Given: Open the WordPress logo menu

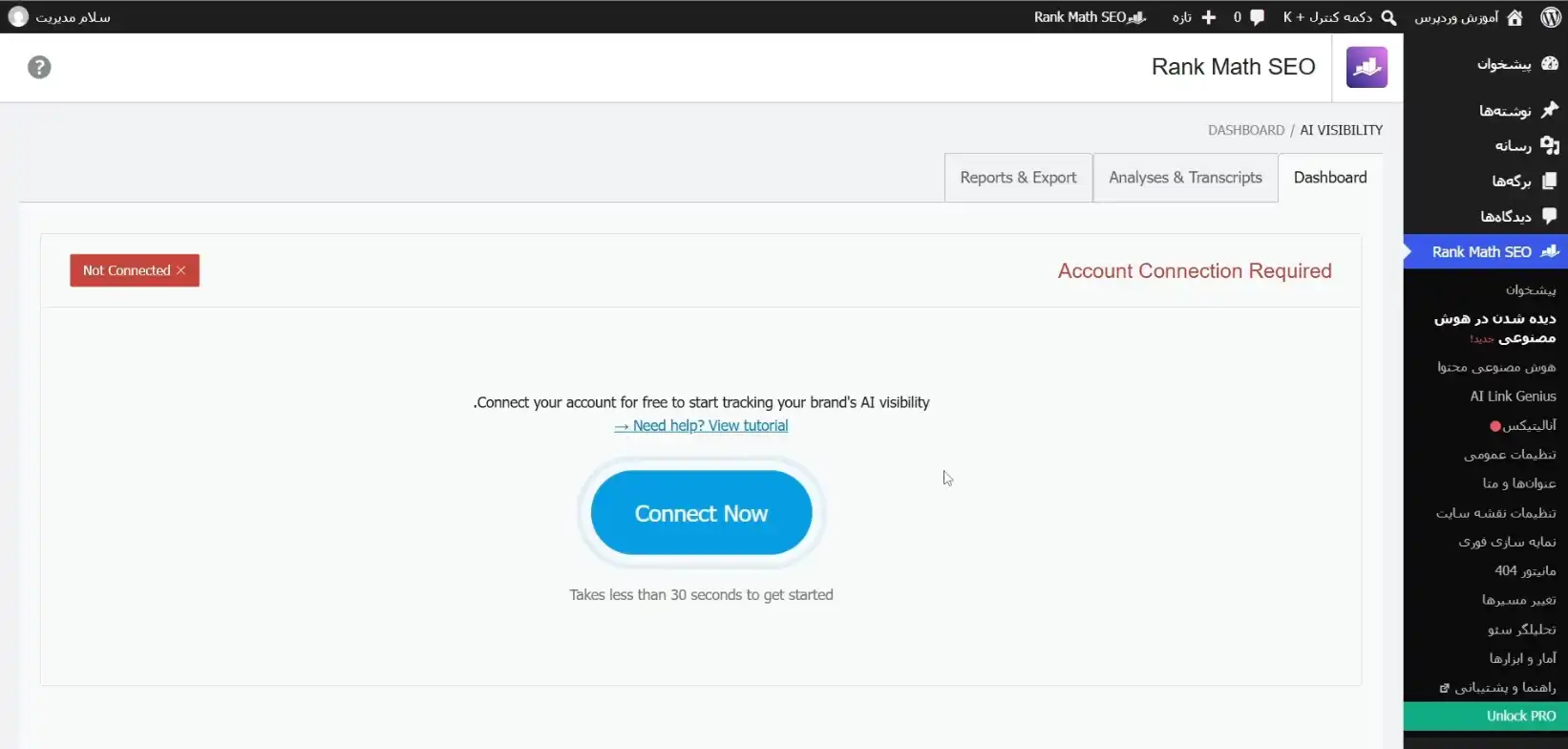Looking at the screenshot, I should coord(1550,17).
